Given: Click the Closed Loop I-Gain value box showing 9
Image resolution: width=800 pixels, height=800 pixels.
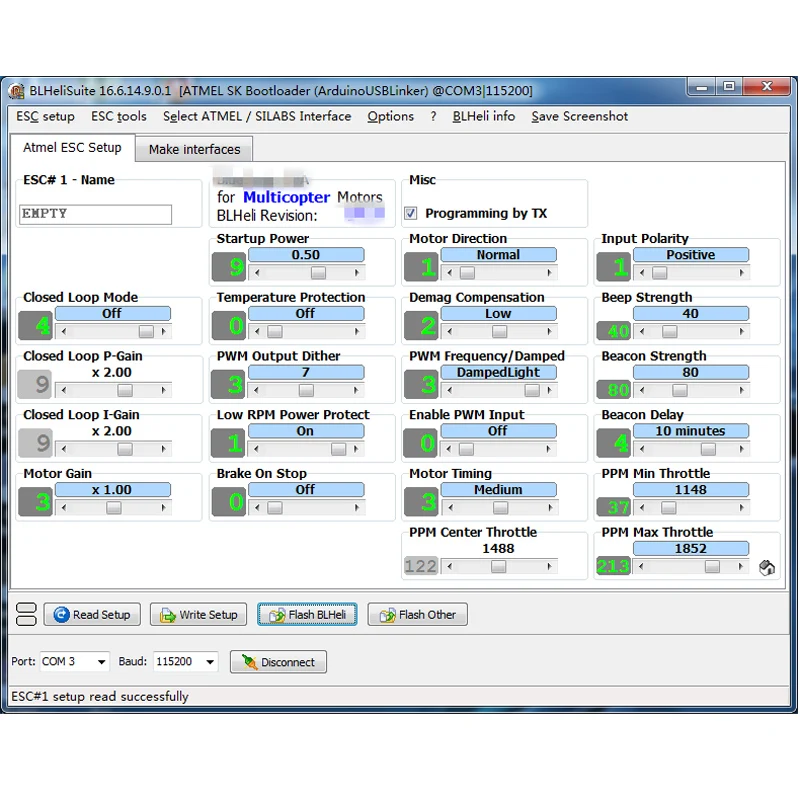Looking at the screenshot, I should tap(35, 443).
